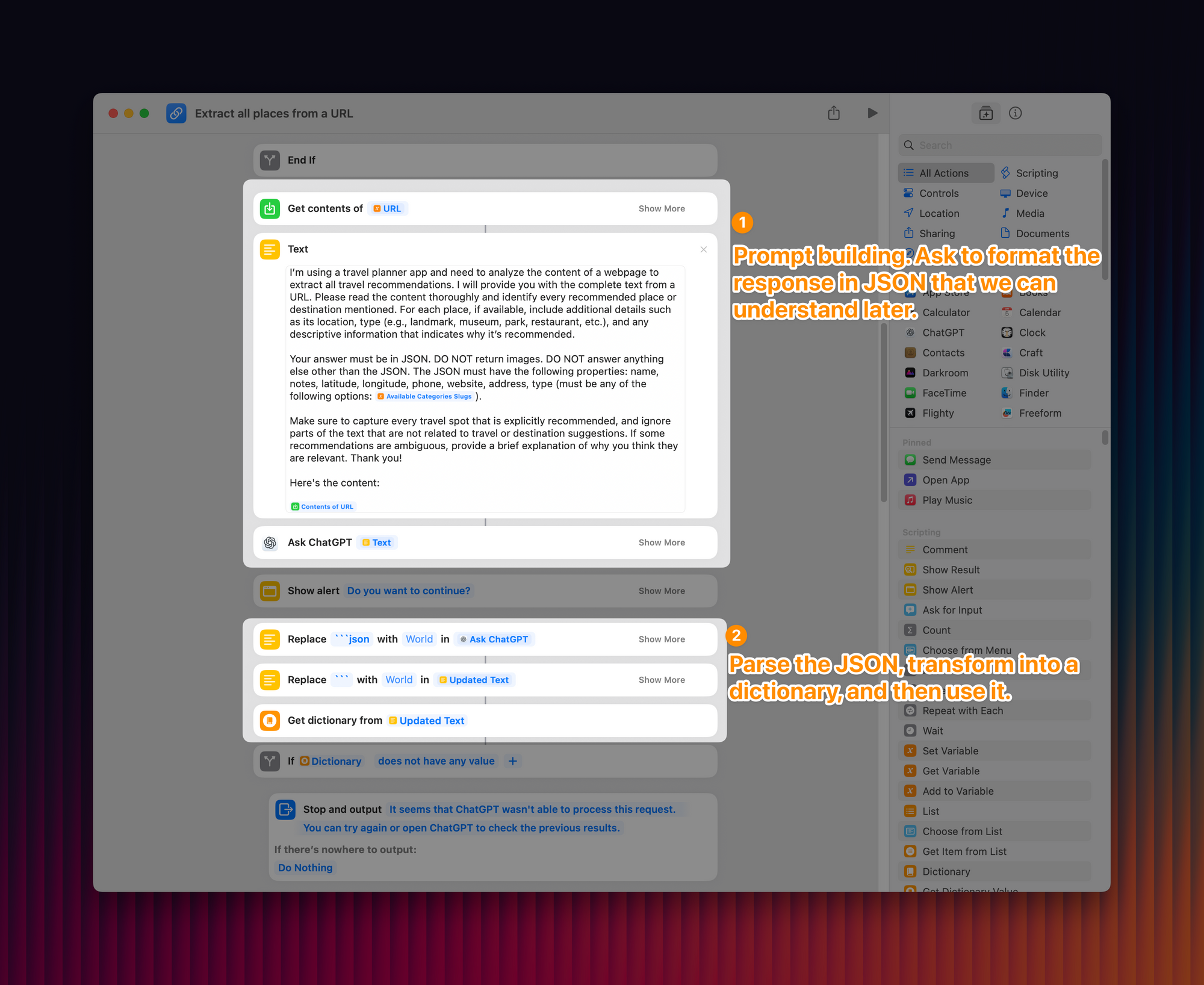Screen dimensions: 1204x985
Task: Add a condition with the If plus button
Action: tap(513, 761)
